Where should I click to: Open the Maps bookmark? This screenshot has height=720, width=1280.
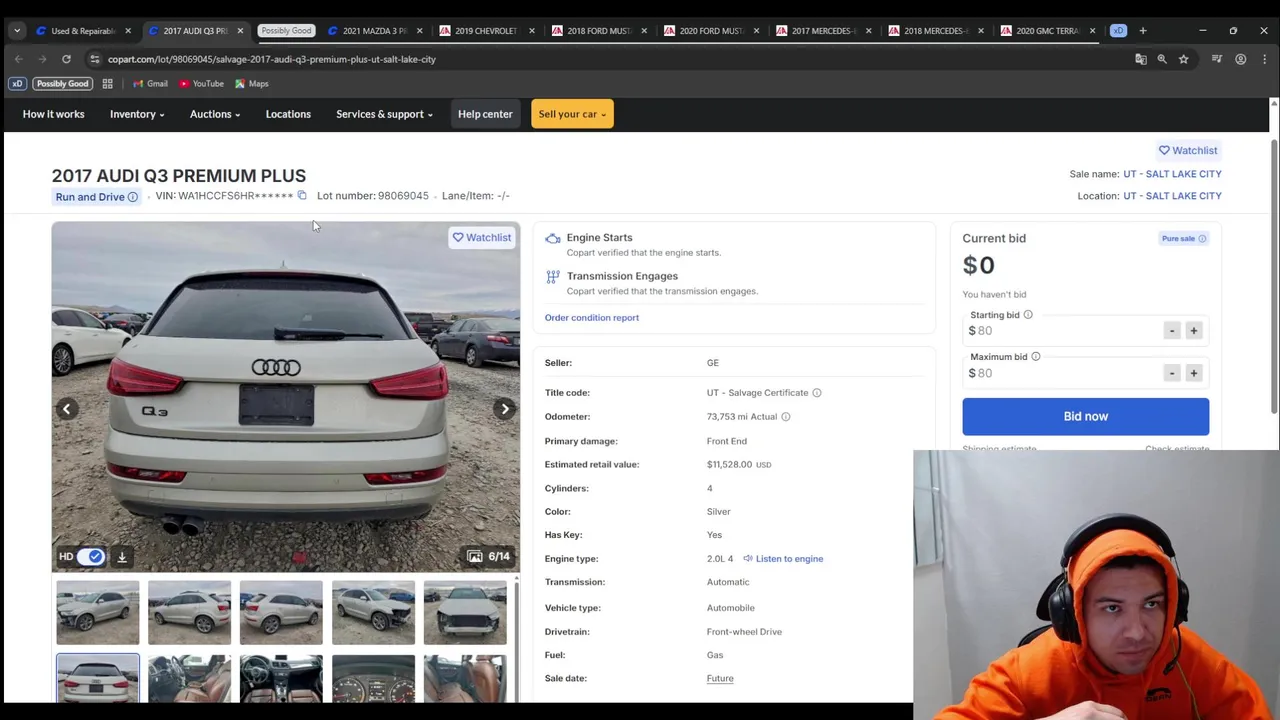click(x=252, y=84)
